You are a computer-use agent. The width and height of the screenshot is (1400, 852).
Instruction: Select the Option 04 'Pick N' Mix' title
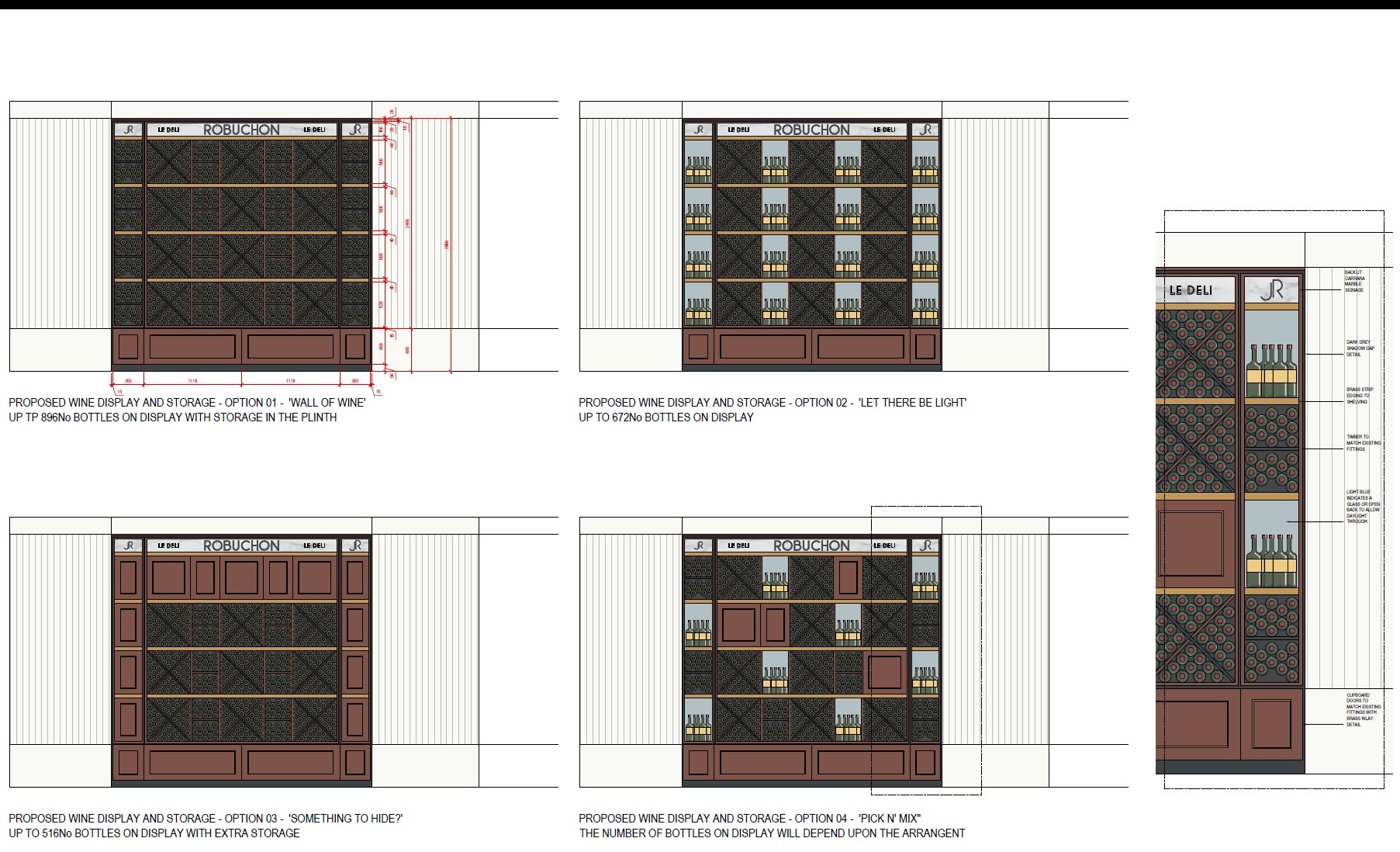(749, 818)
